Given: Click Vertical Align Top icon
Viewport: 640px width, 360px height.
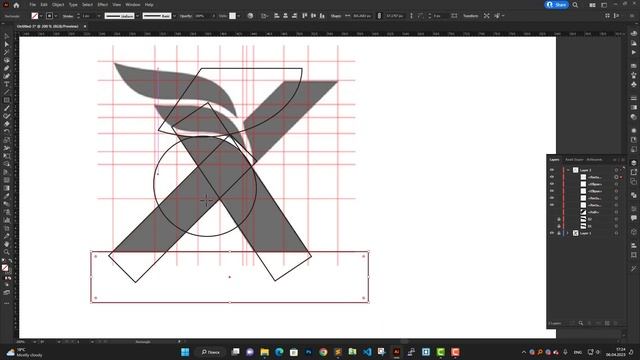Looking at the screenshot, I should point(304,16).
